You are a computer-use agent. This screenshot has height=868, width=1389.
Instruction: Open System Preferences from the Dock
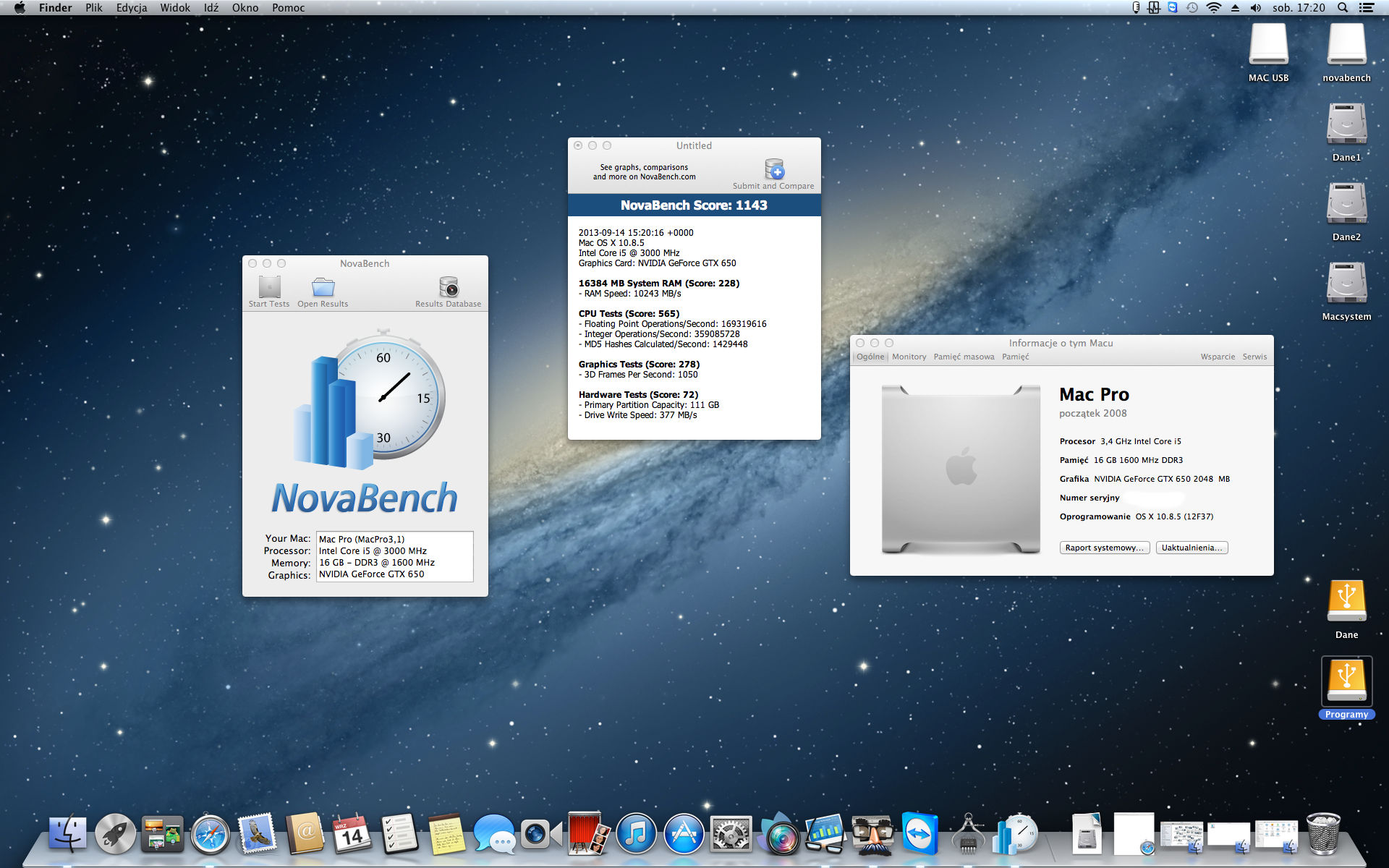click(x=731, y=833)
